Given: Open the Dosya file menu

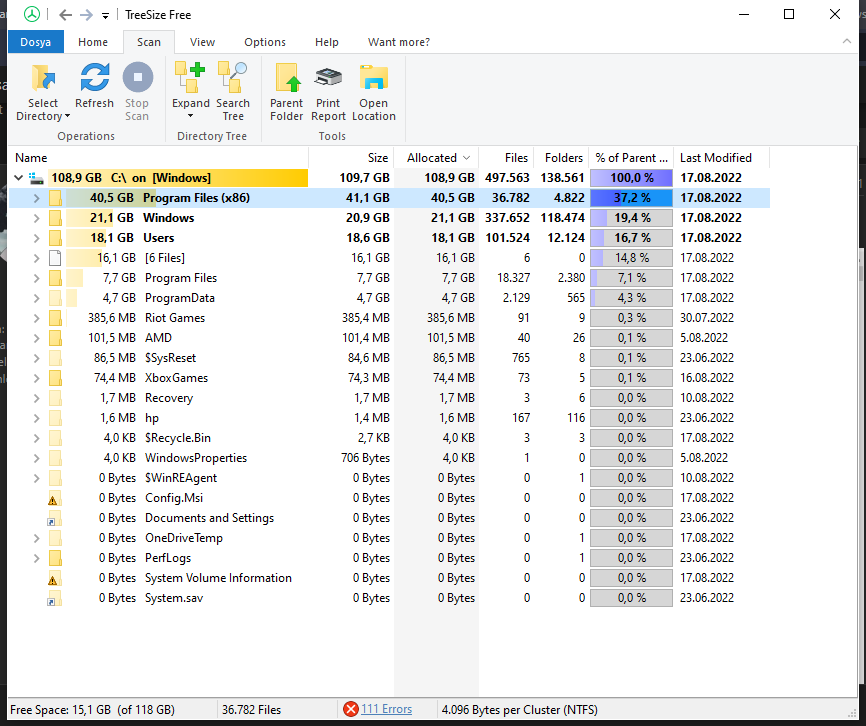Looking at the screenshot, I should pos(35,42).
